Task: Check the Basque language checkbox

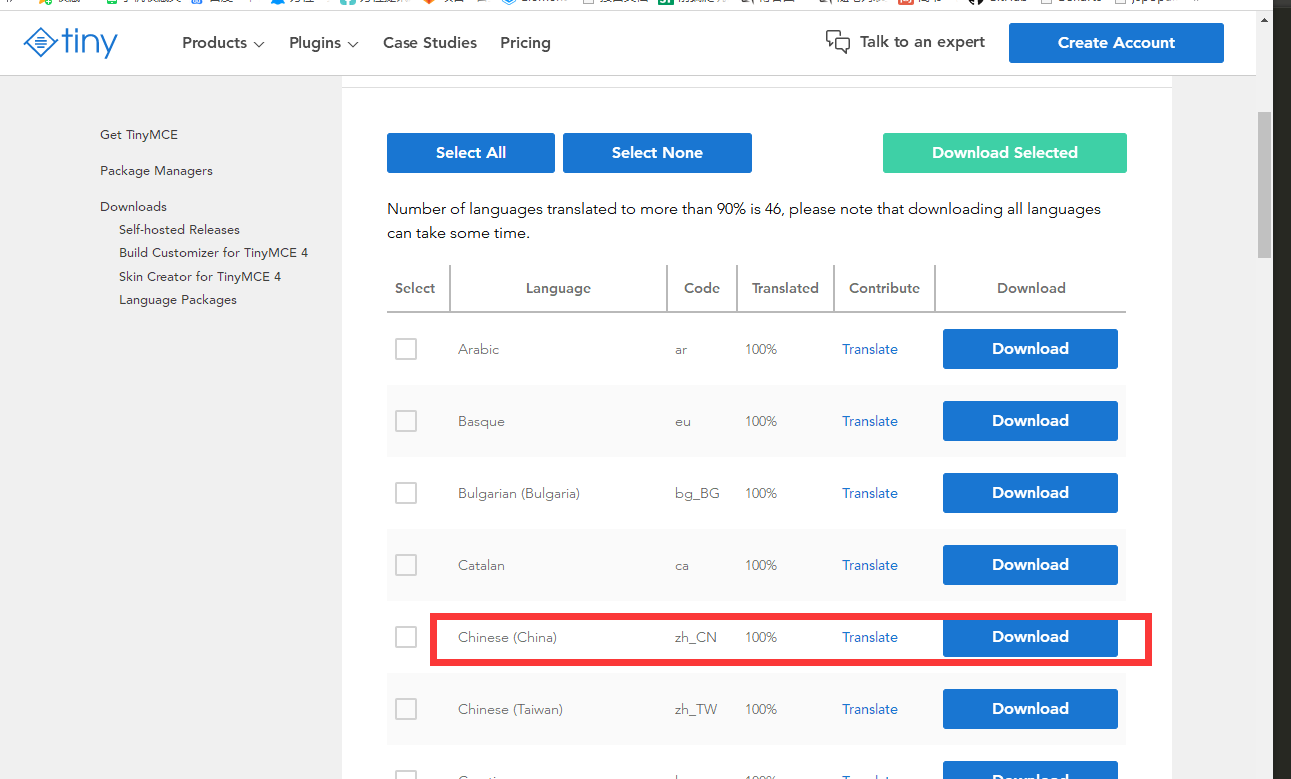Action: tap(406, 421)
